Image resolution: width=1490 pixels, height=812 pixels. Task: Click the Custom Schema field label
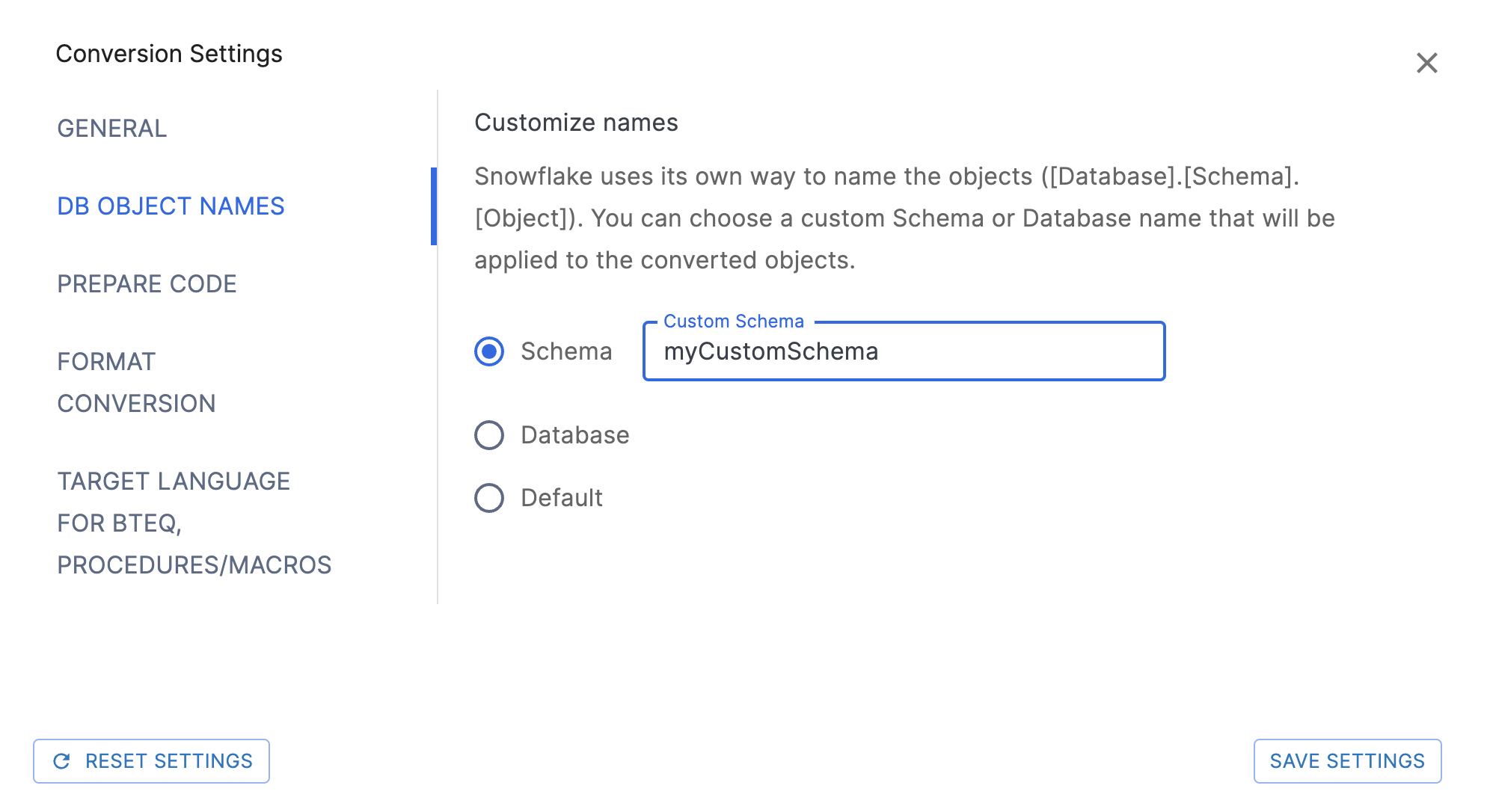click(734, 321)
